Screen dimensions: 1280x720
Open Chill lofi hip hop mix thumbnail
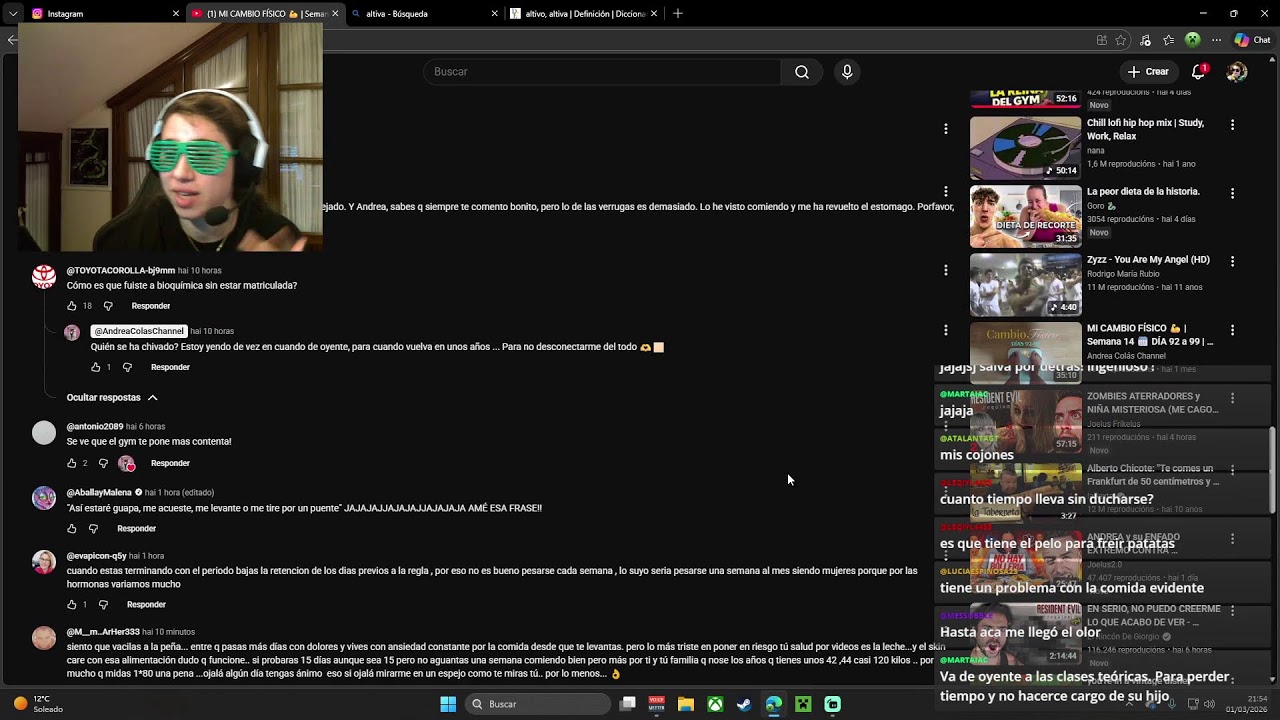coord(1025,148)
